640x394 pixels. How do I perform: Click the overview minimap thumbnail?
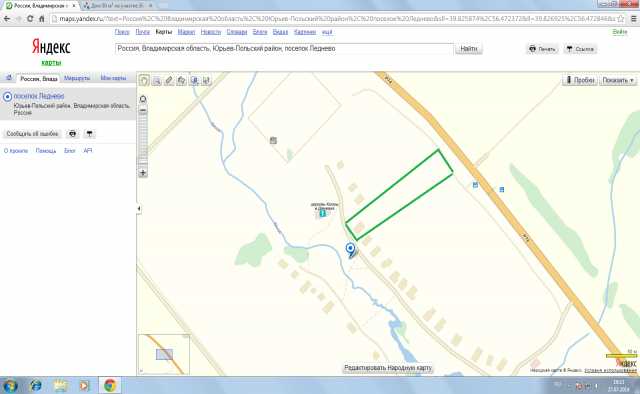[x=164, y=354]
